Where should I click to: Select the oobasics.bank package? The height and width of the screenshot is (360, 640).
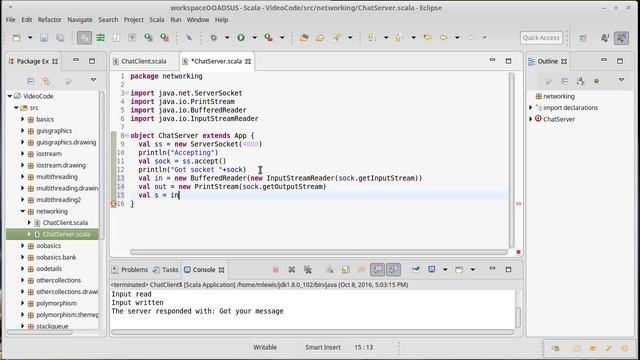pyautogui.click(x=56, y=258)
